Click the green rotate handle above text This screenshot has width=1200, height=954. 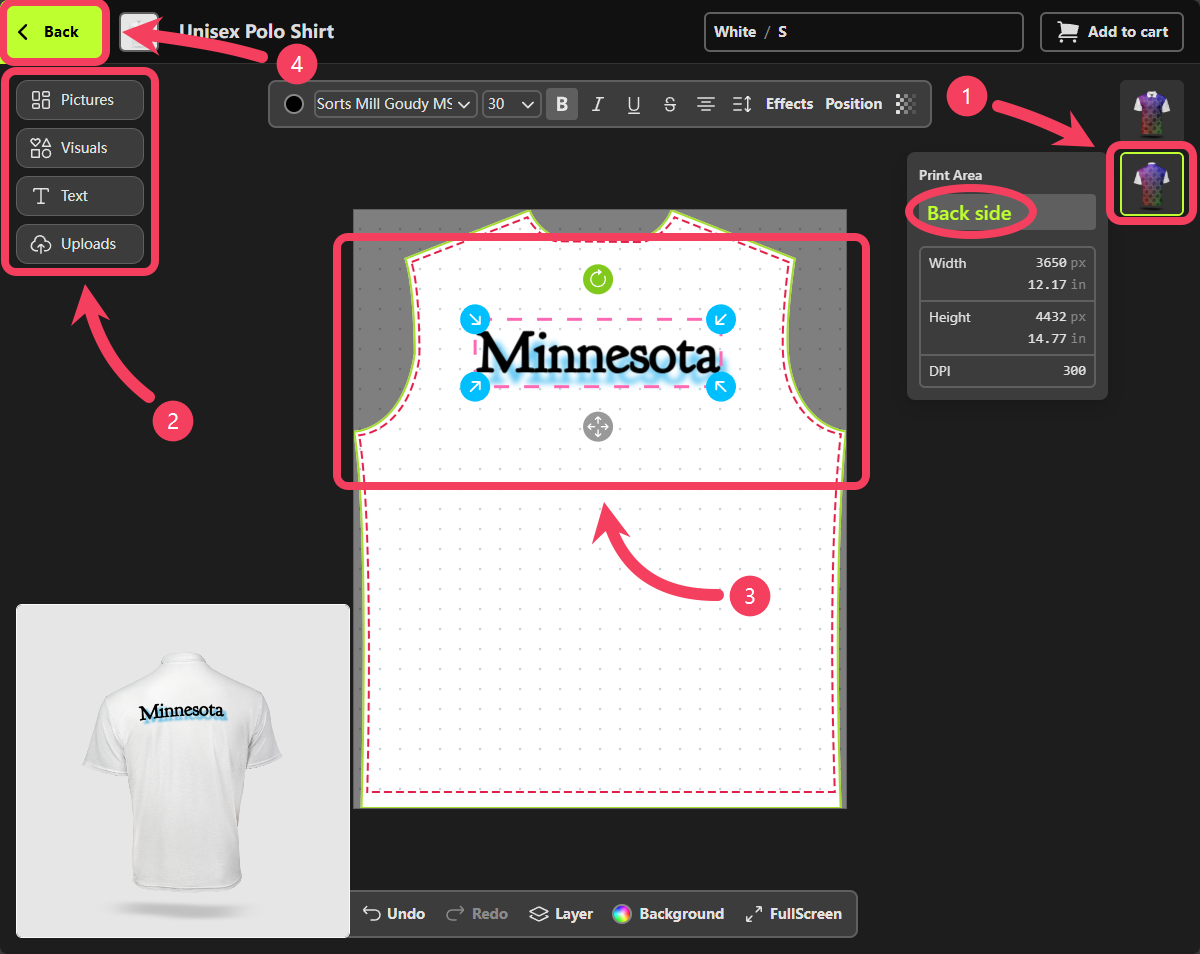598,279
